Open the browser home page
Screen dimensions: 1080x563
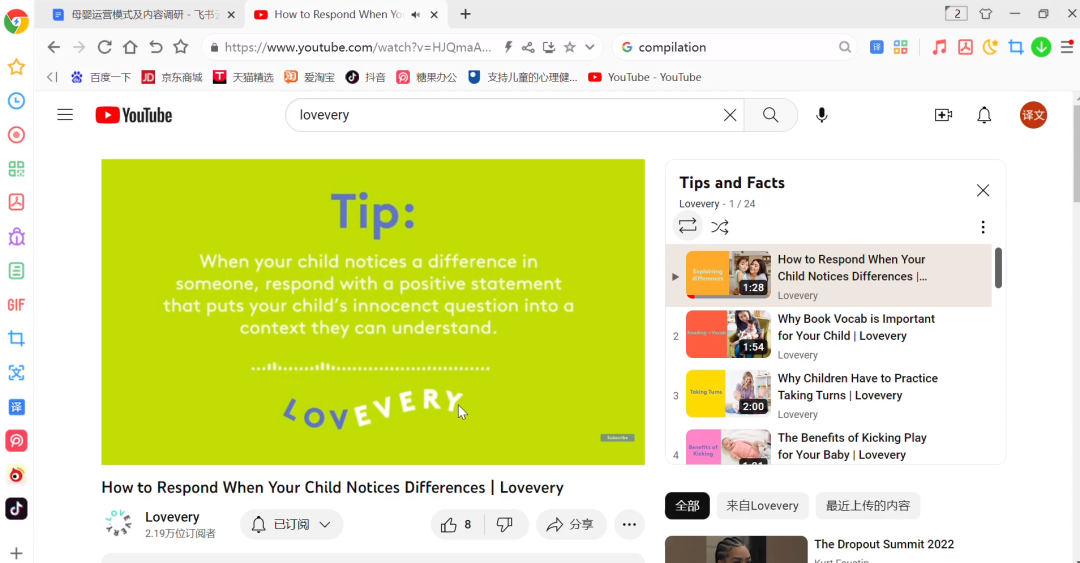point(130,47)
